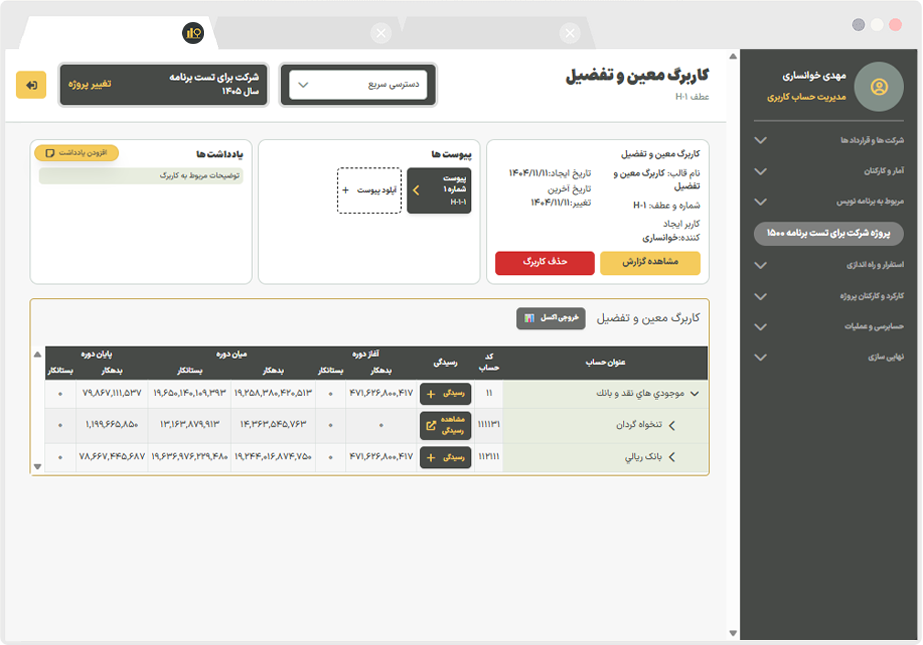Expand the بانک ریالی account row
Image resolution: width=923 pixels, height=645 pixels.
pyautogui.click(x=672, y=457)
